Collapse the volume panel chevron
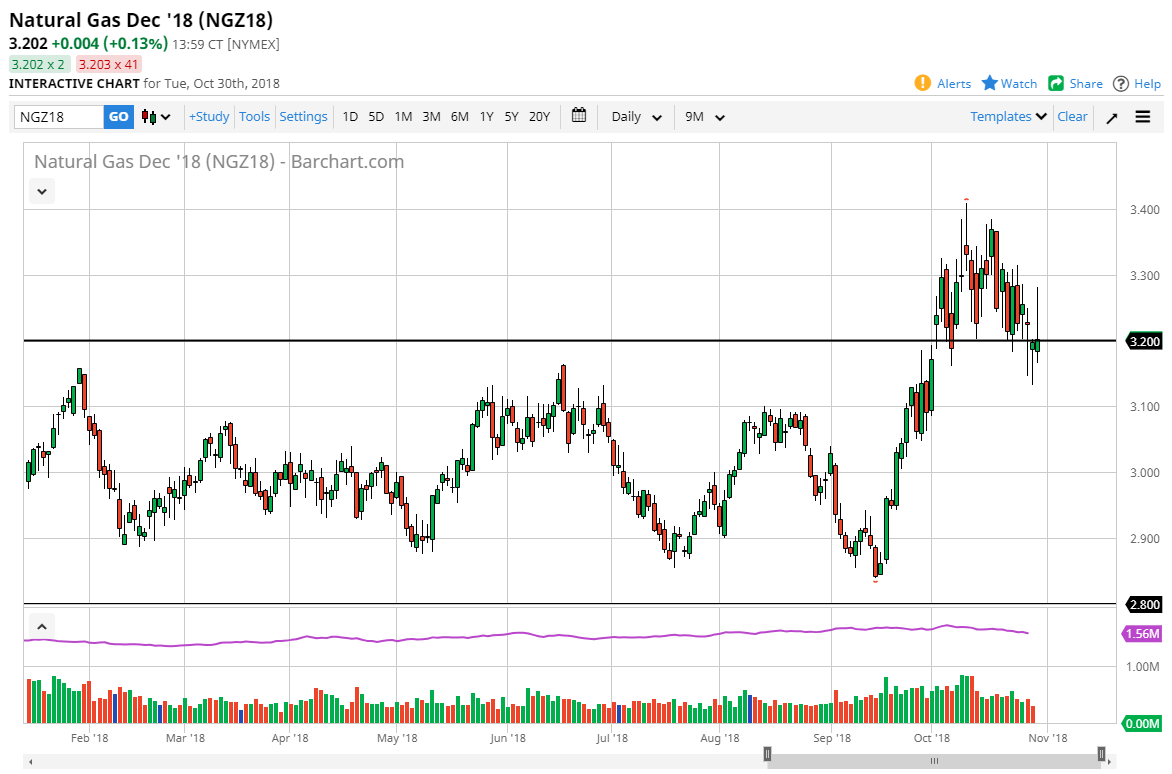1172x774 pixels. [42, 627]
